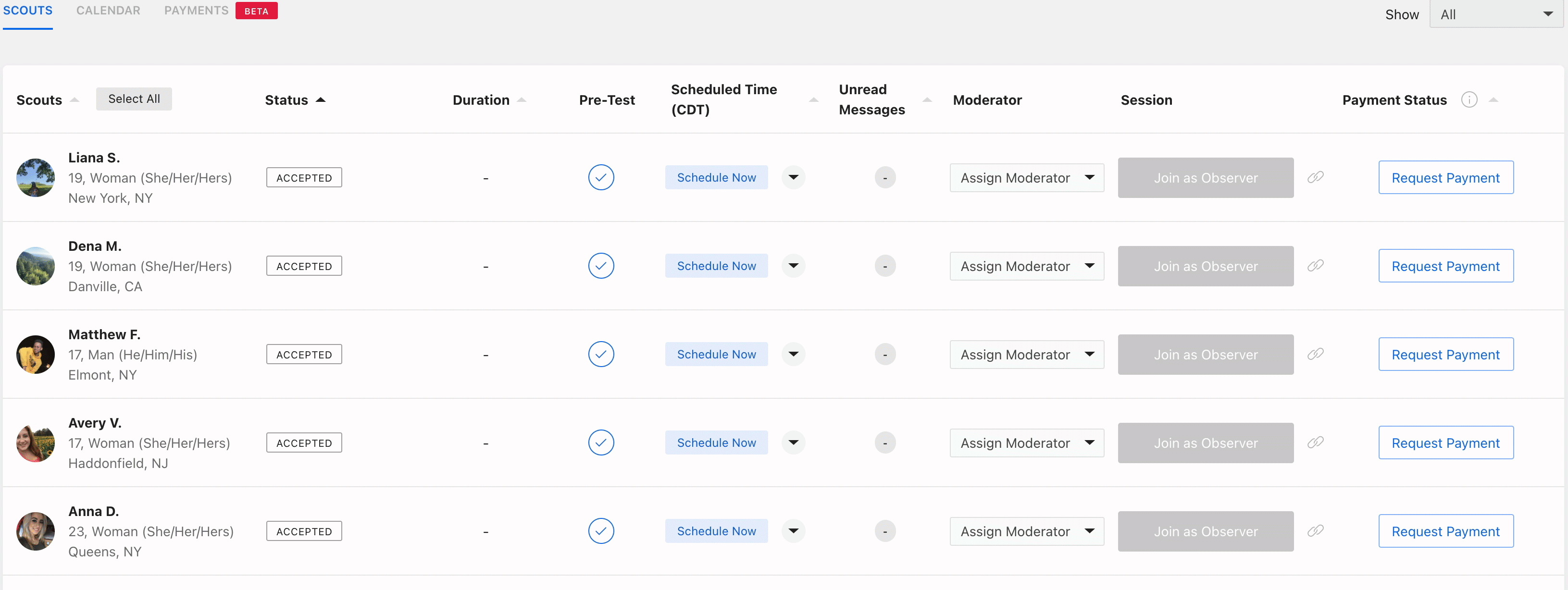This screenshot has width=1568, height=590.
Task: Open Assign Moderator dropdown for Anna D.
Action: pyautogui.click(x=1027, y=531)
